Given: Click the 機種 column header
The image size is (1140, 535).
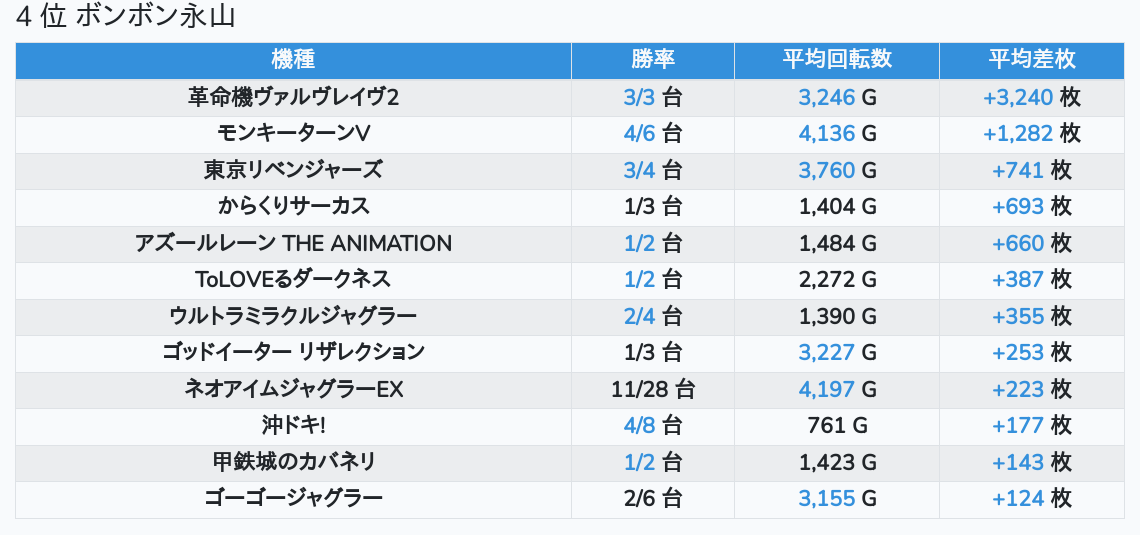Looking at the screenshot, I should click(293, 60).
